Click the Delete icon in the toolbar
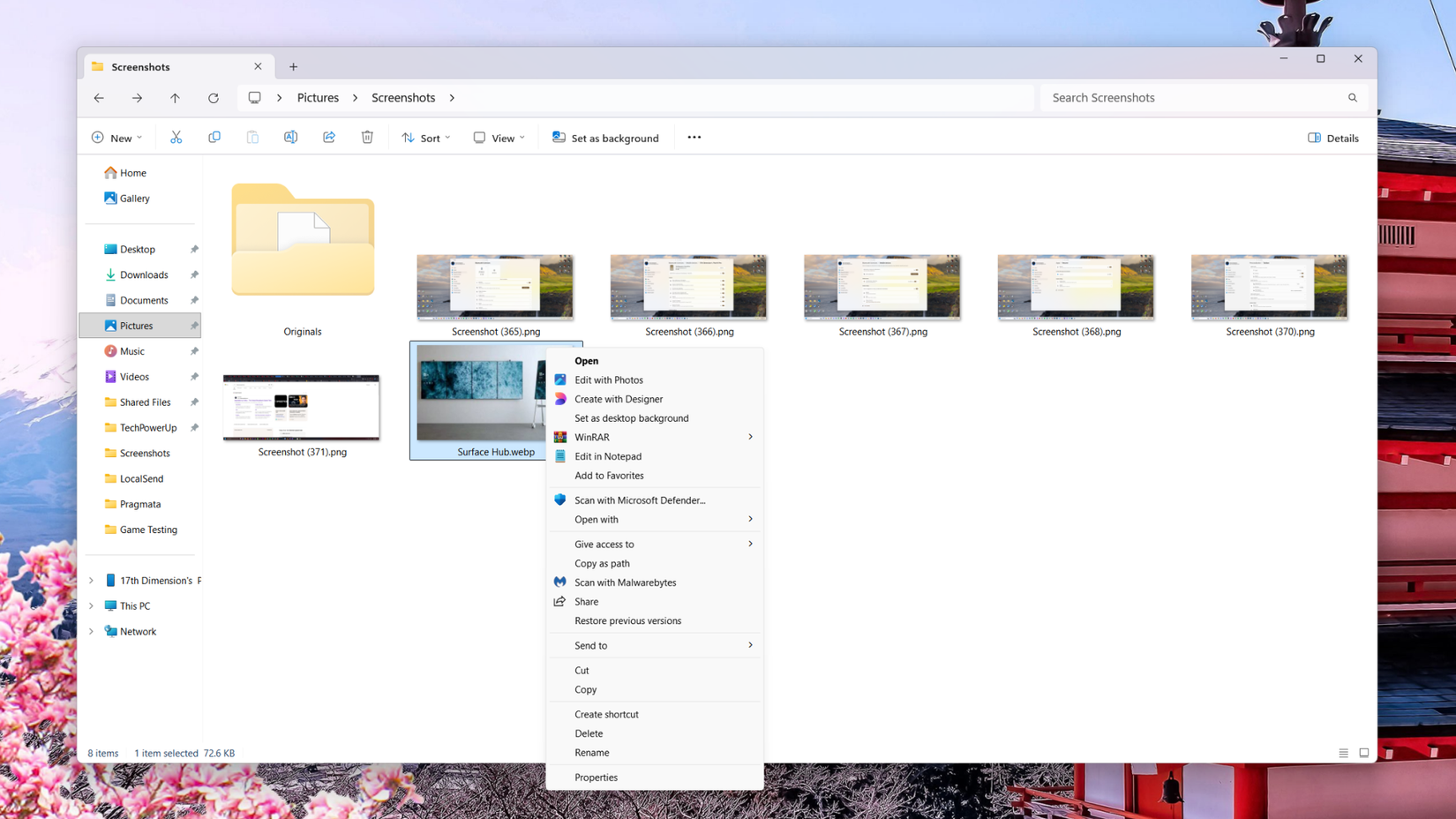The width and height of the screenshot is (1456, 819). pos(367,137)
